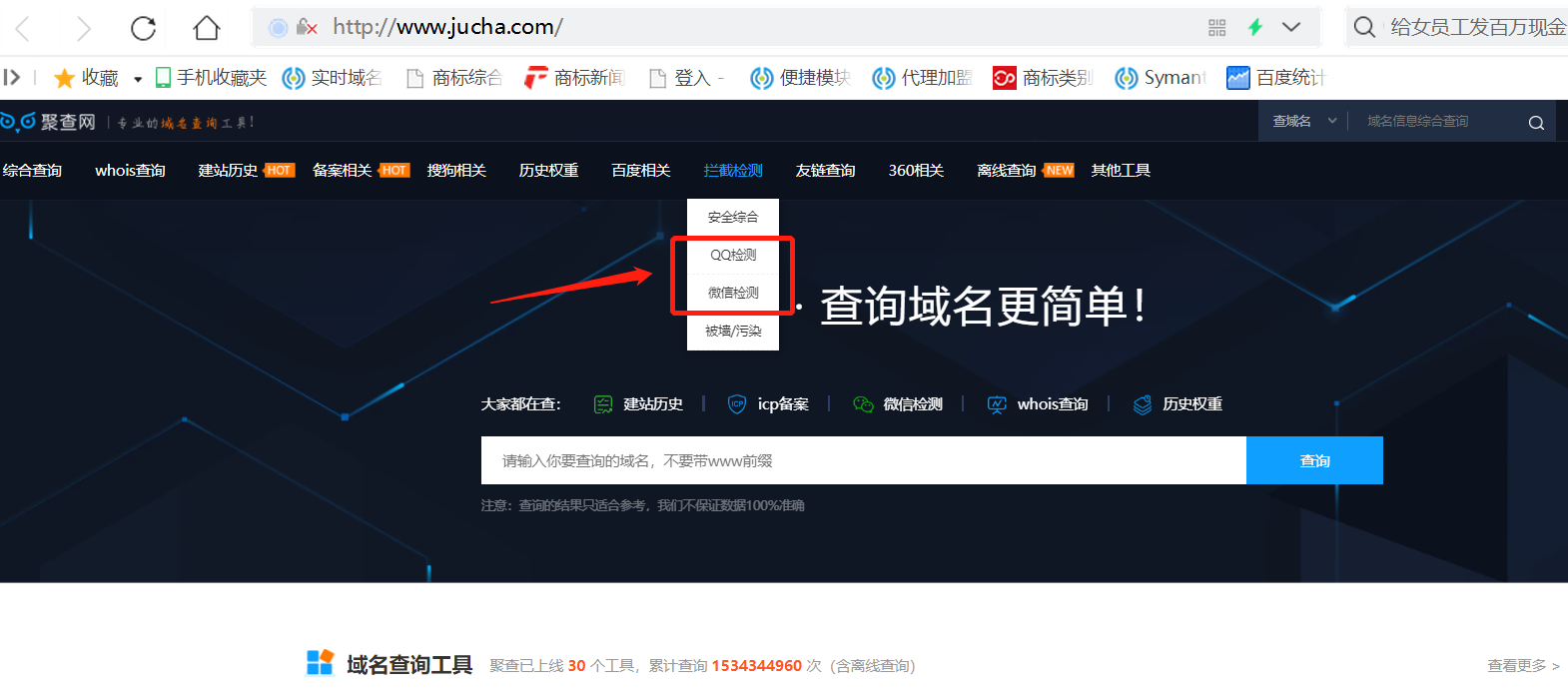Open 百度统计 bookmark icon
This screenshot has height=699, width=1568.
click(1237, 78)
